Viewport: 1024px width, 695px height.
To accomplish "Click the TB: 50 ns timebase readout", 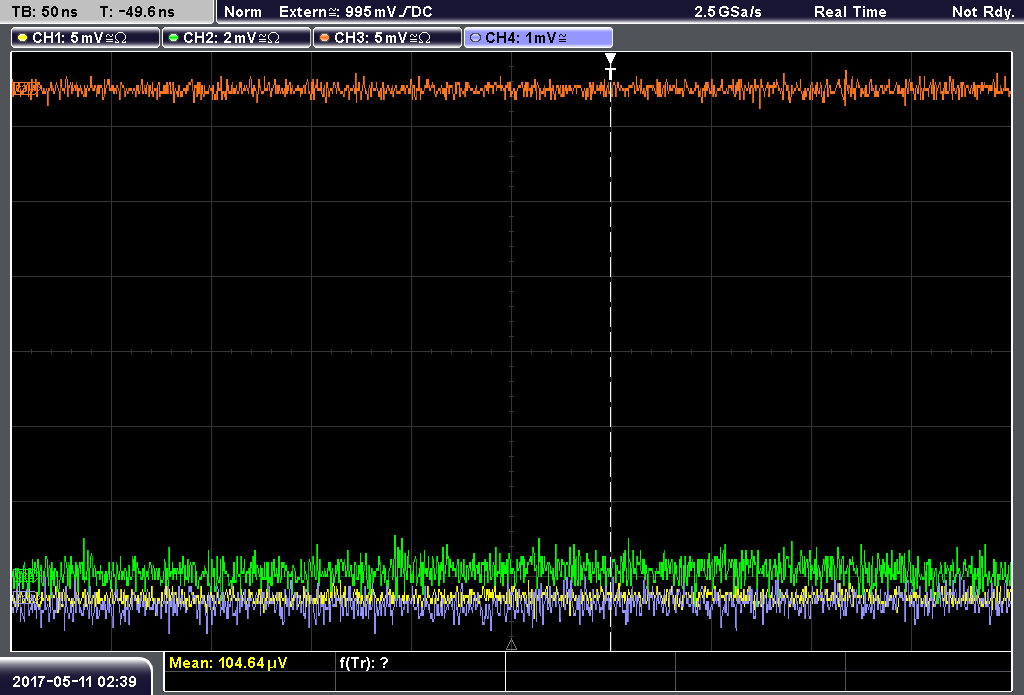I will pos(44,12).
